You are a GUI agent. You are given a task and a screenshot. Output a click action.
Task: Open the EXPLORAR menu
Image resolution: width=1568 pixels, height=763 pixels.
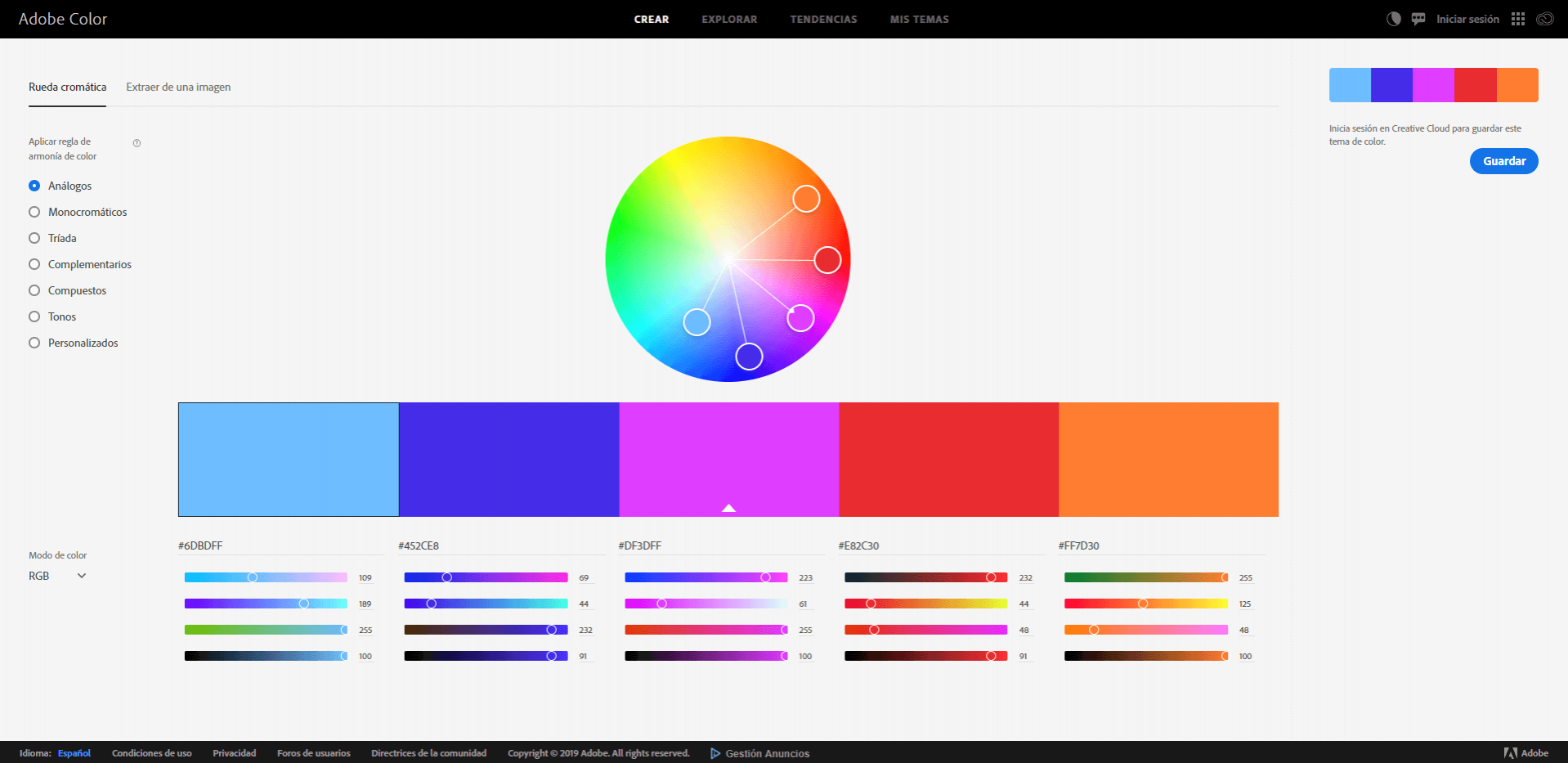coord(729,19)
